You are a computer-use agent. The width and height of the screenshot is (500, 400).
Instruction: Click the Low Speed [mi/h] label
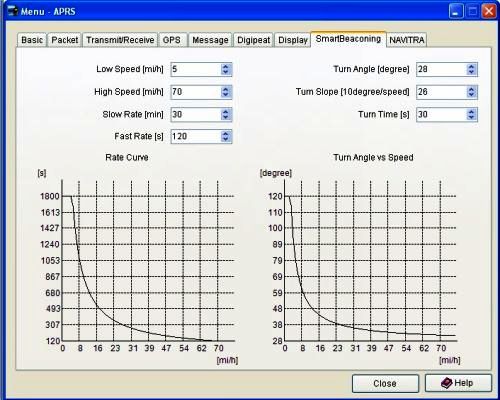coord(130,69)
